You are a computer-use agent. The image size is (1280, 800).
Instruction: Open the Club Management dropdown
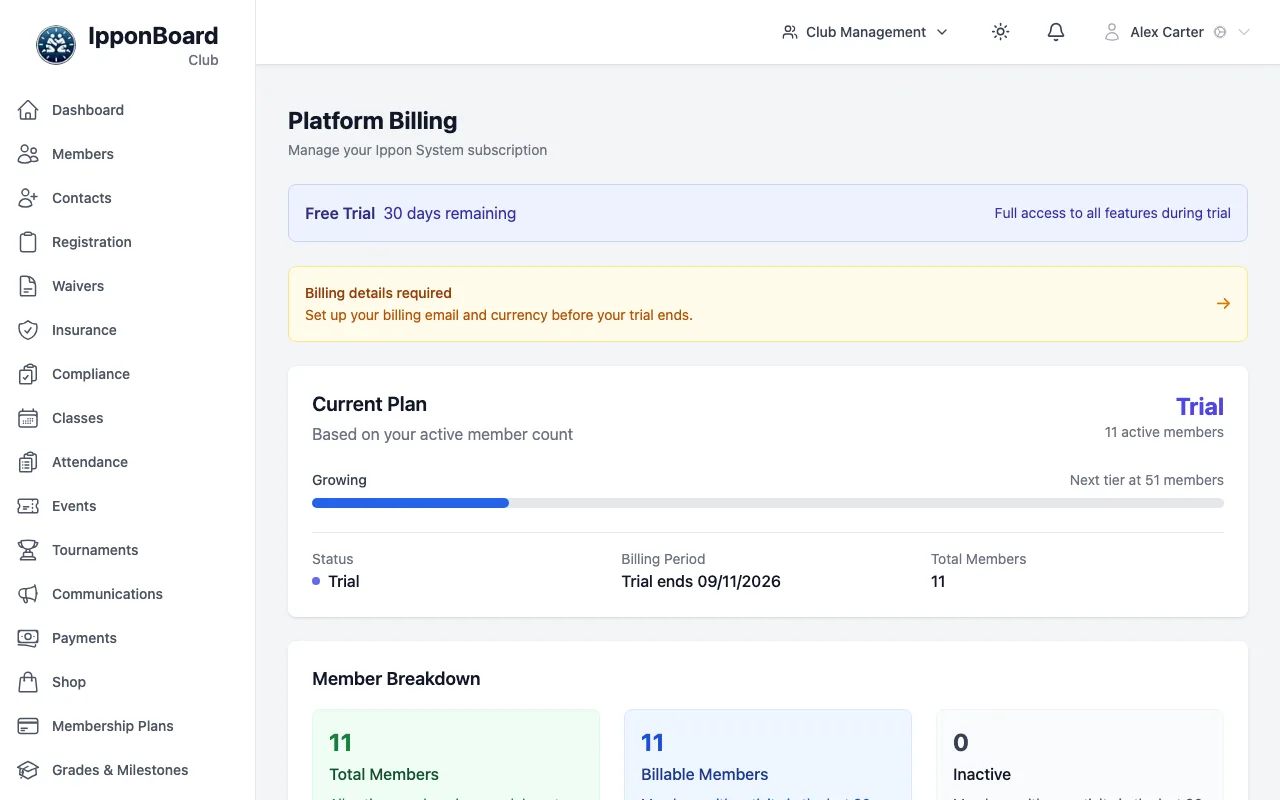pos(865,32)
